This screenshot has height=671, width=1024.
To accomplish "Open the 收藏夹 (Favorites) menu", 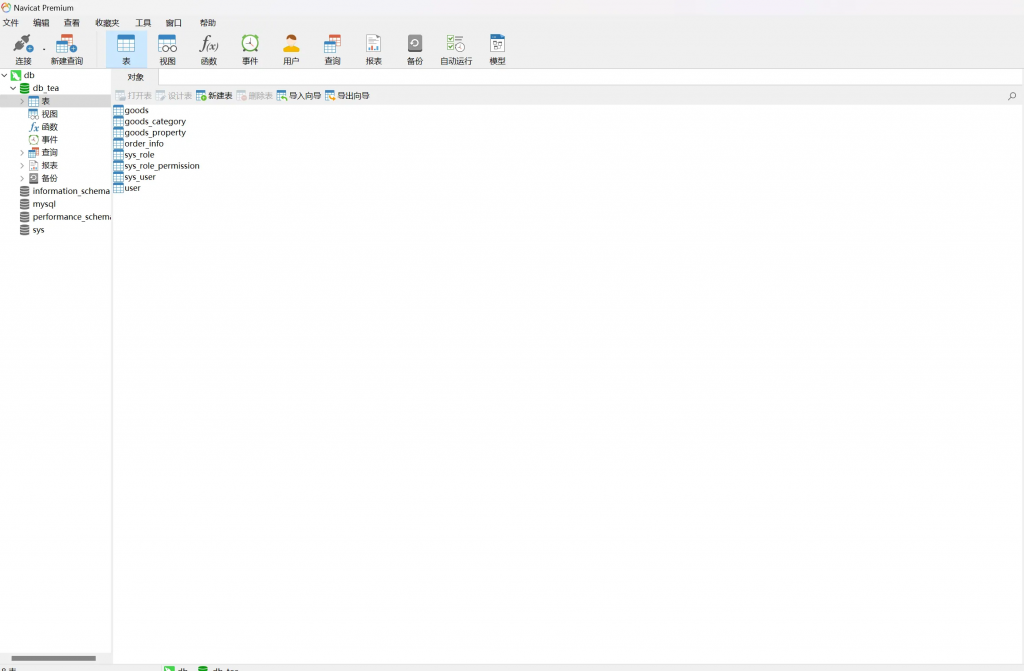I will pos(107,22).
